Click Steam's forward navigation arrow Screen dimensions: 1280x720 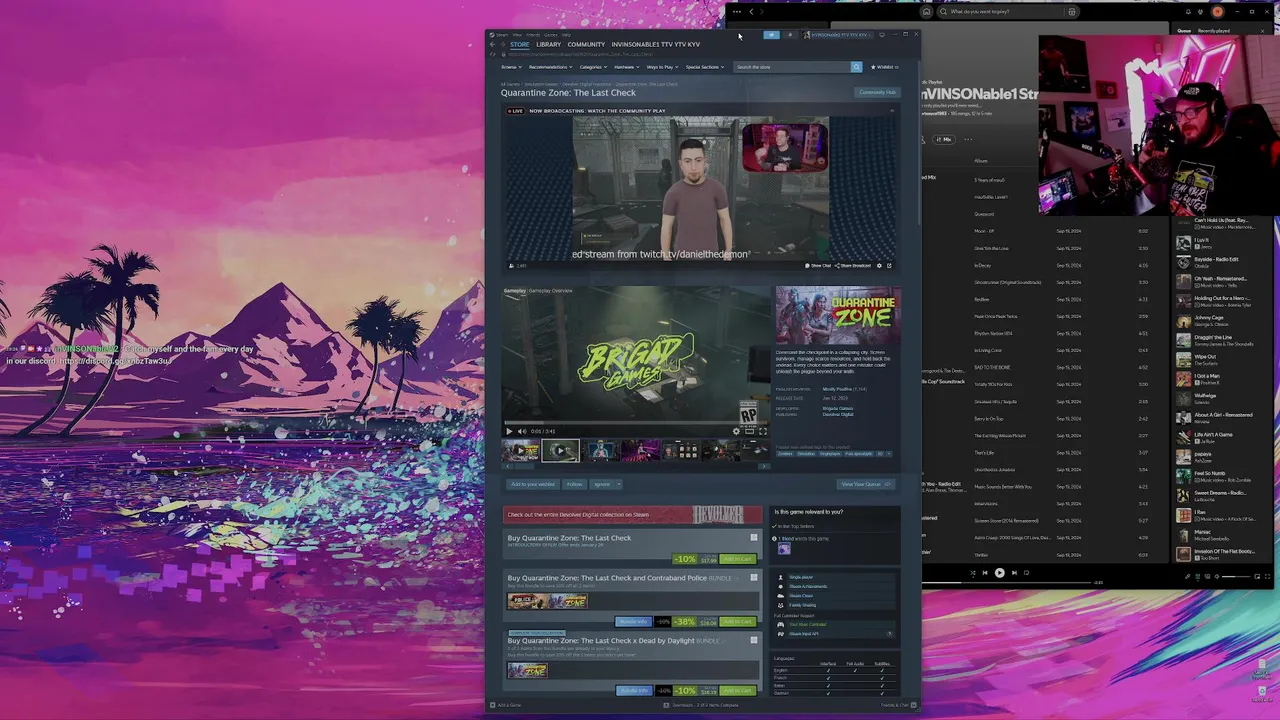[502, 44]
